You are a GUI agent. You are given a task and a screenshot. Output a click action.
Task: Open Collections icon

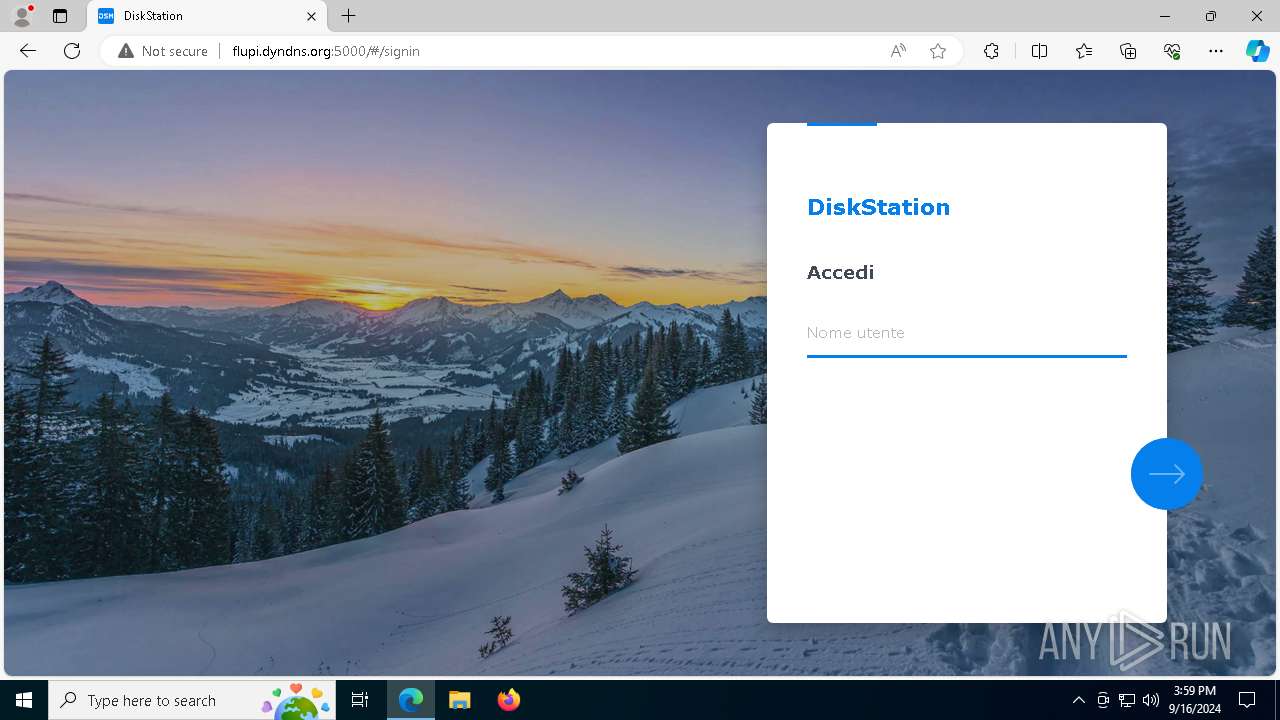[1128, 51]
